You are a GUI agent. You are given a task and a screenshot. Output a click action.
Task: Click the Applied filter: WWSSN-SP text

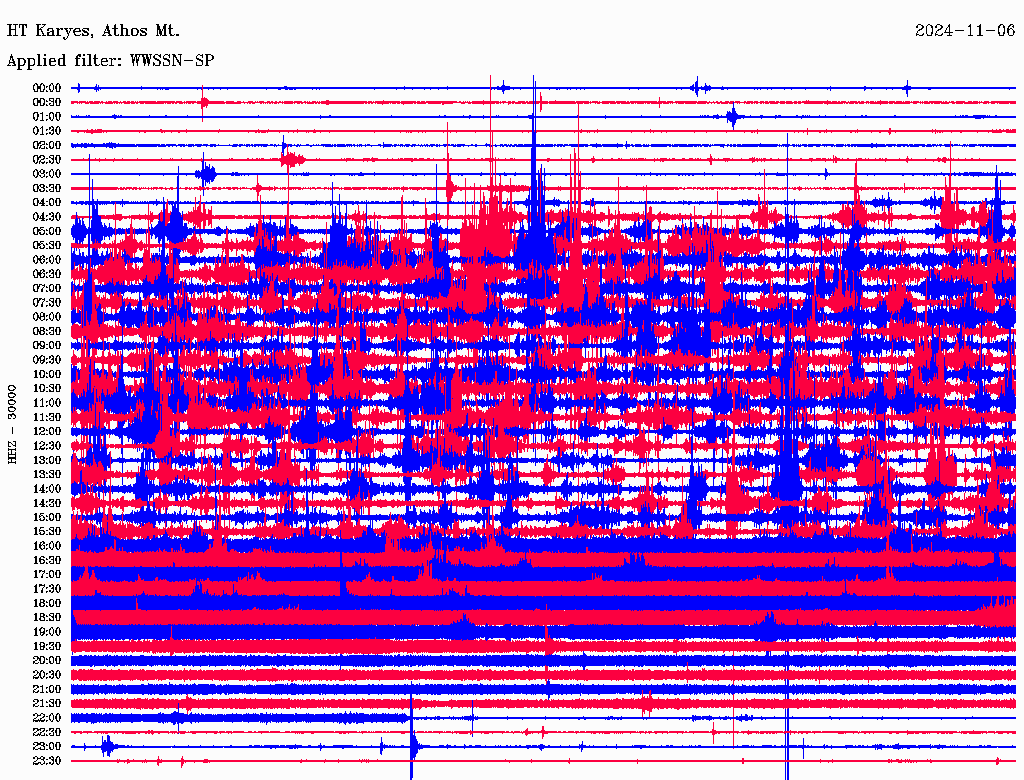tap(110, 61)
